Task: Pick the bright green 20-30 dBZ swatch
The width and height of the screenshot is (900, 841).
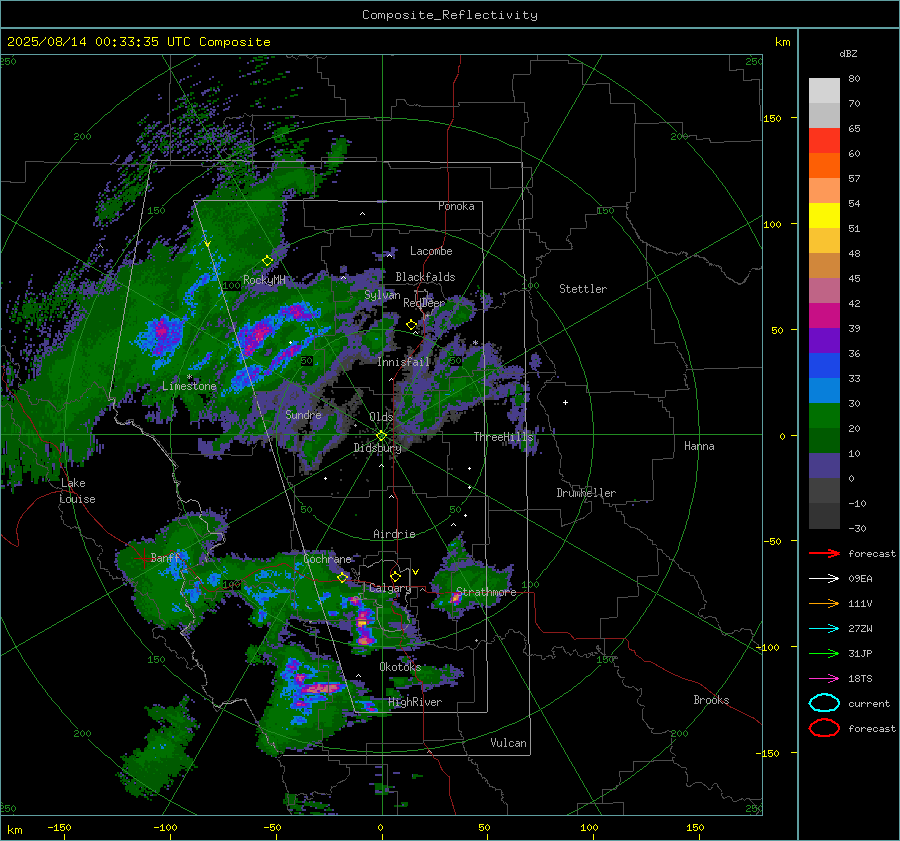Action: [x=824, y=416]
